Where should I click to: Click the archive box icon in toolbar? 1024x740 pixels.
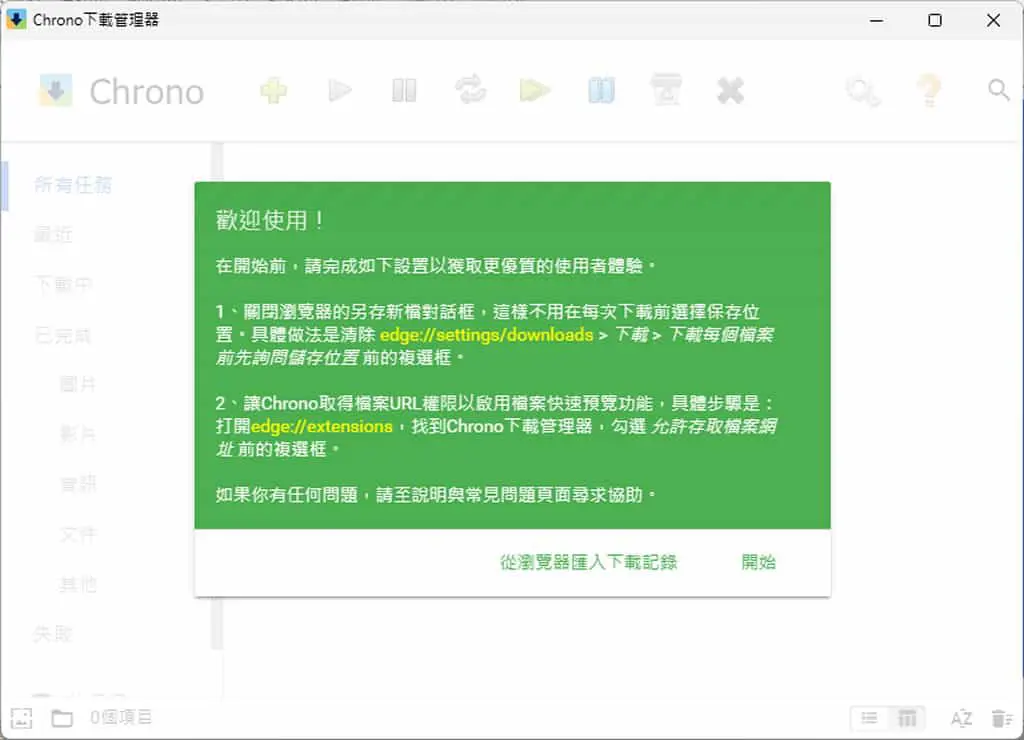pos(665,89)
